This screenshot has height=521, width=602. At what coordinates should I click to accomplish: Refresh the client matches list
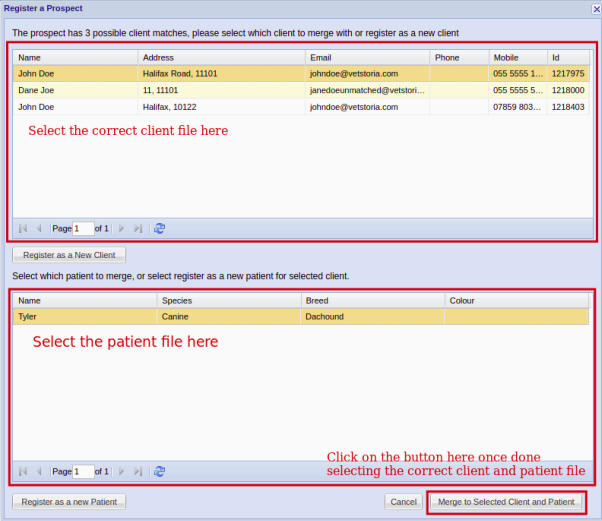point(159,228)
